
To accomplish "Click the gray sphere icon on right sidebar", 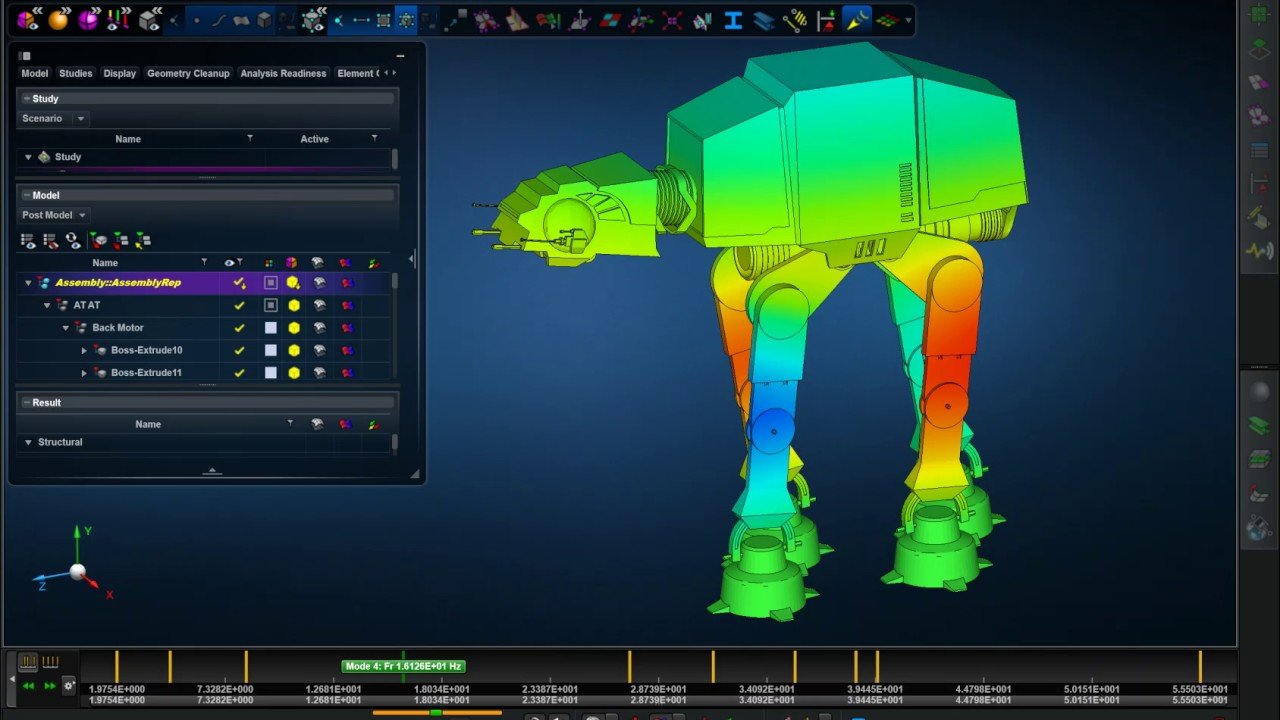I will 1259,392.
